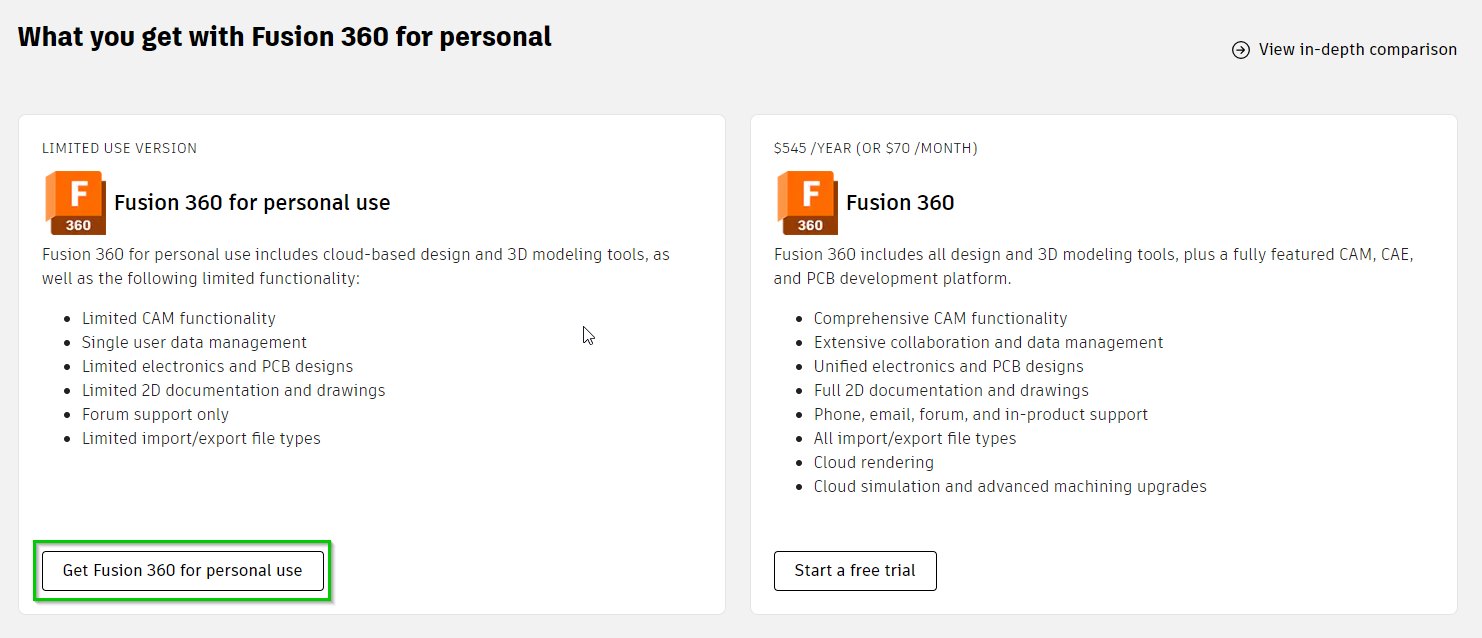Click the LIMITED USE VERSION label
This screenshot has width=1482, height=638.
(119, 148)
